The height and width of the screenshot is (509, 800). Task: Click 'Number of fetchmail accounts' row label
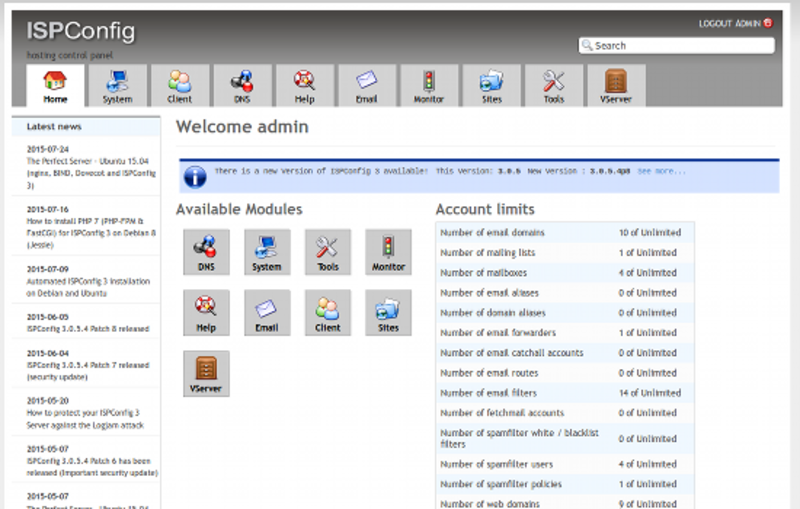(502, 413)
